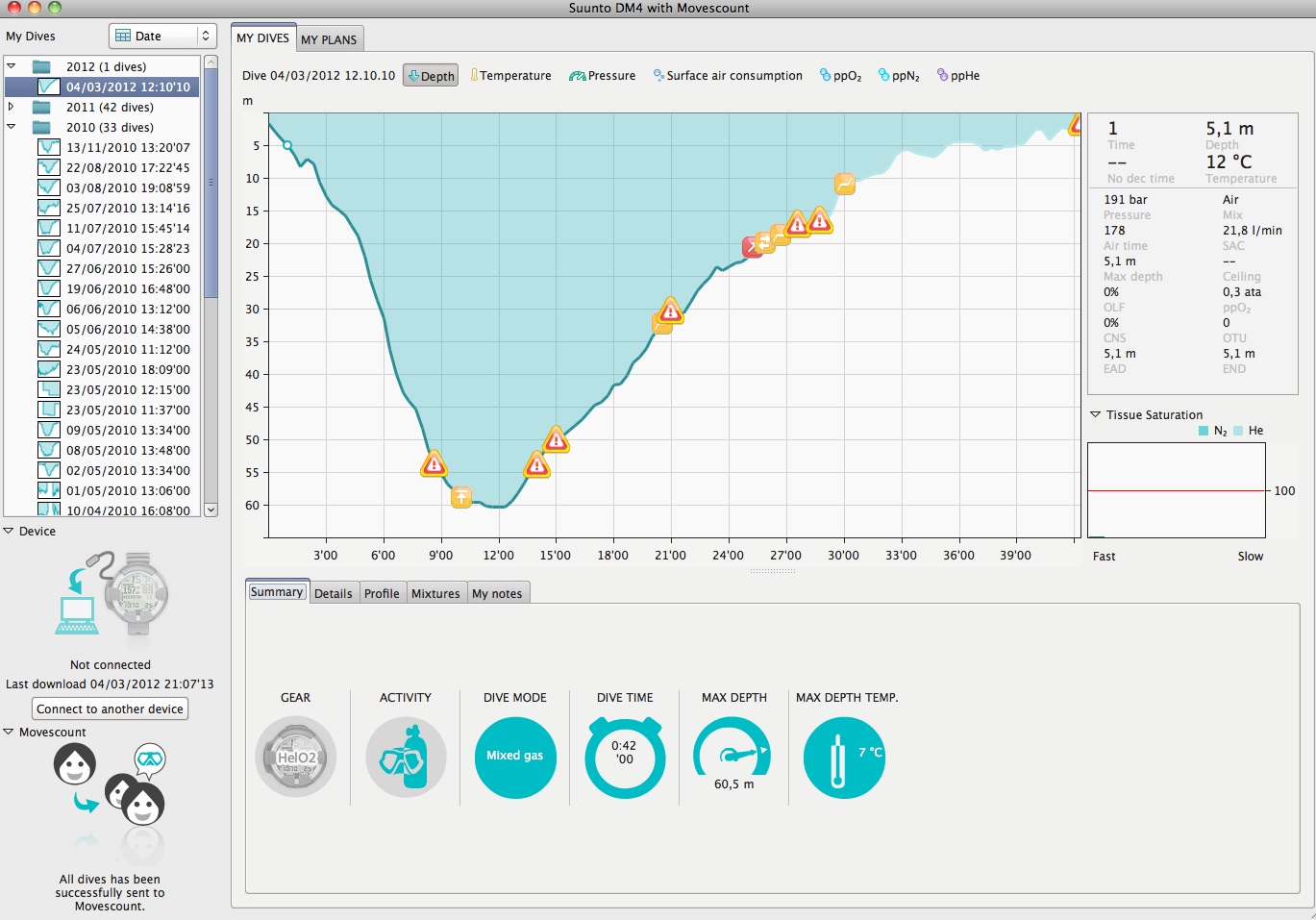Click the warning marker at 21 minutes
Viewport: 1316px width, 920px height.
click(x=671, y=311)
